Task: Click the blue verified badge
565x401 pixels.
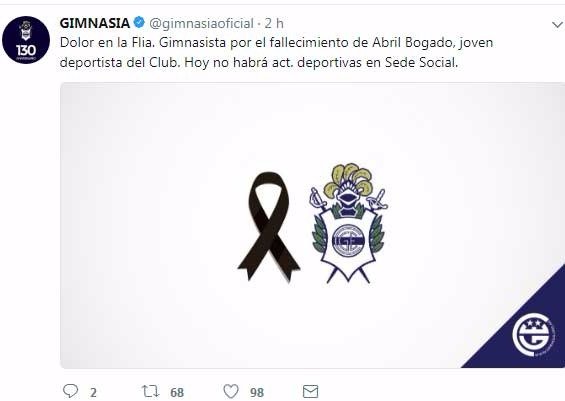Action: coord(139,23)
